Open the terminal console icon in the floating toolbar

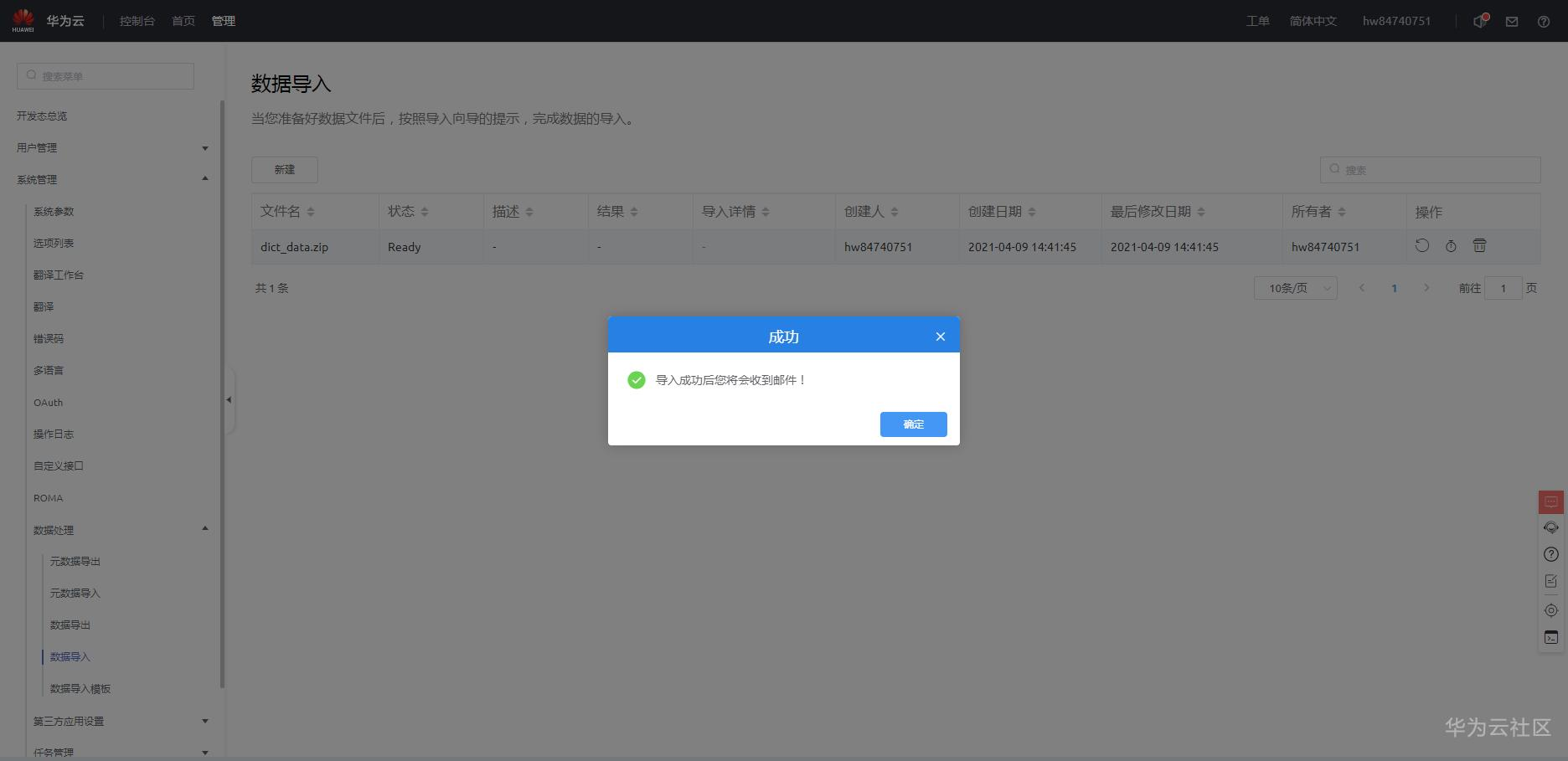[x=1551, y=638]
